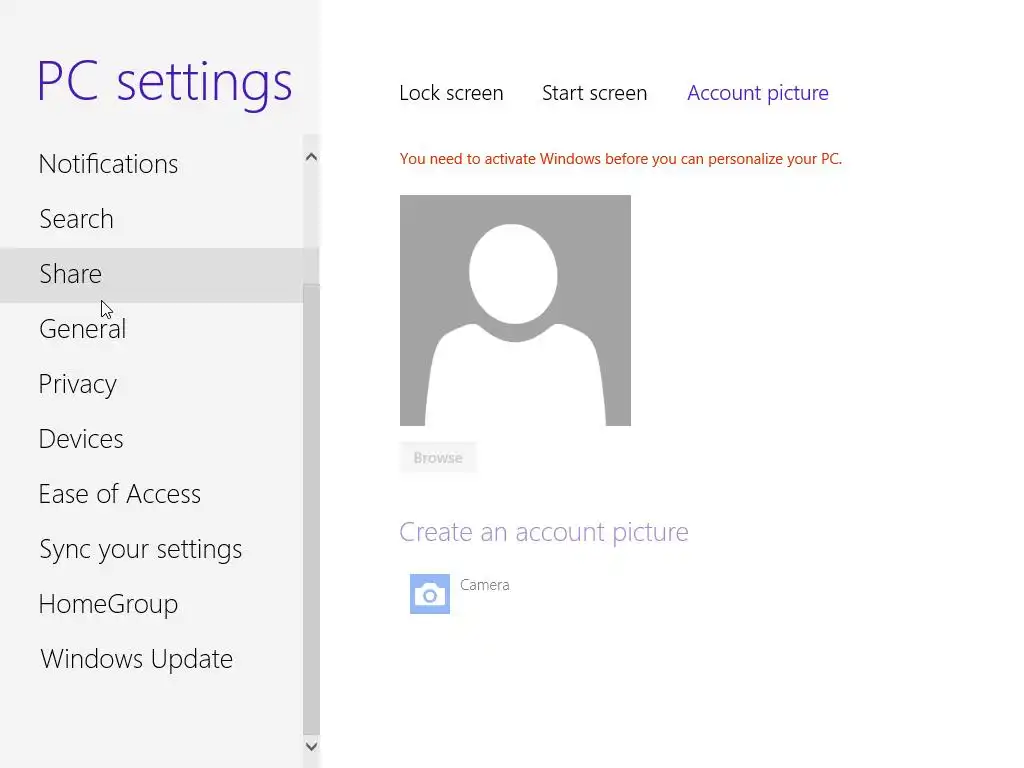1024x768 pixels.
Task: Click the Camera app icon
Action: tap(430, 594)
